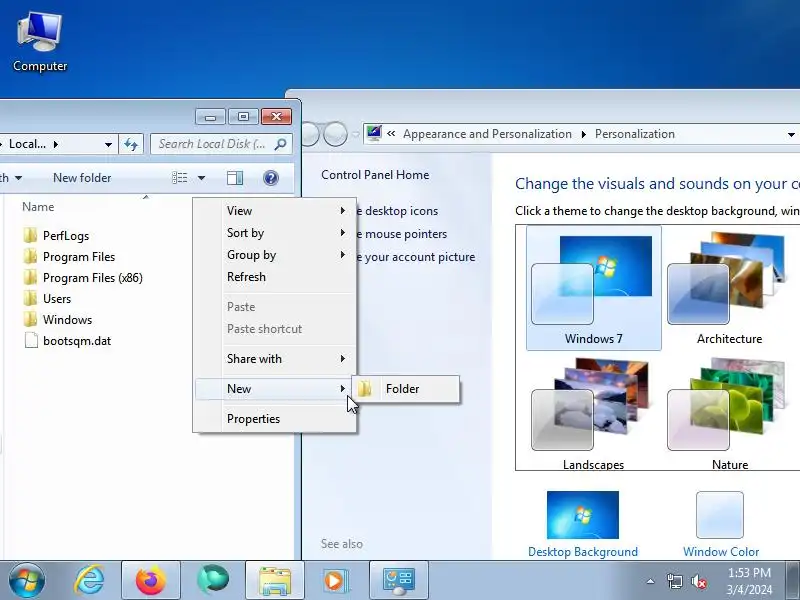Screen dimensions: 800x600
Task: Choose Refresh from the context menu
Action: tap(274, 277)
